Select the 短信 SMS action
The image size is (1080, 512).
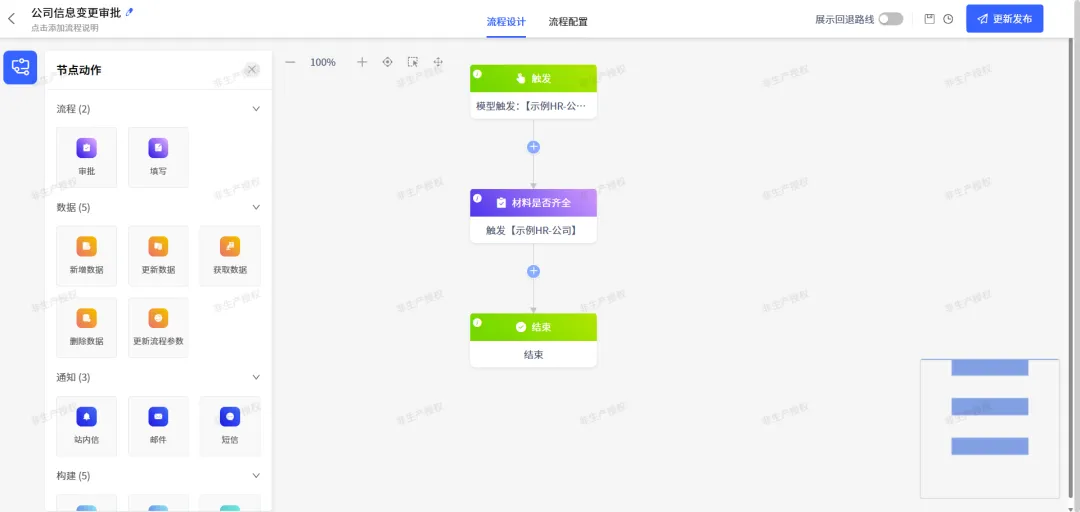tap(230, 426)
